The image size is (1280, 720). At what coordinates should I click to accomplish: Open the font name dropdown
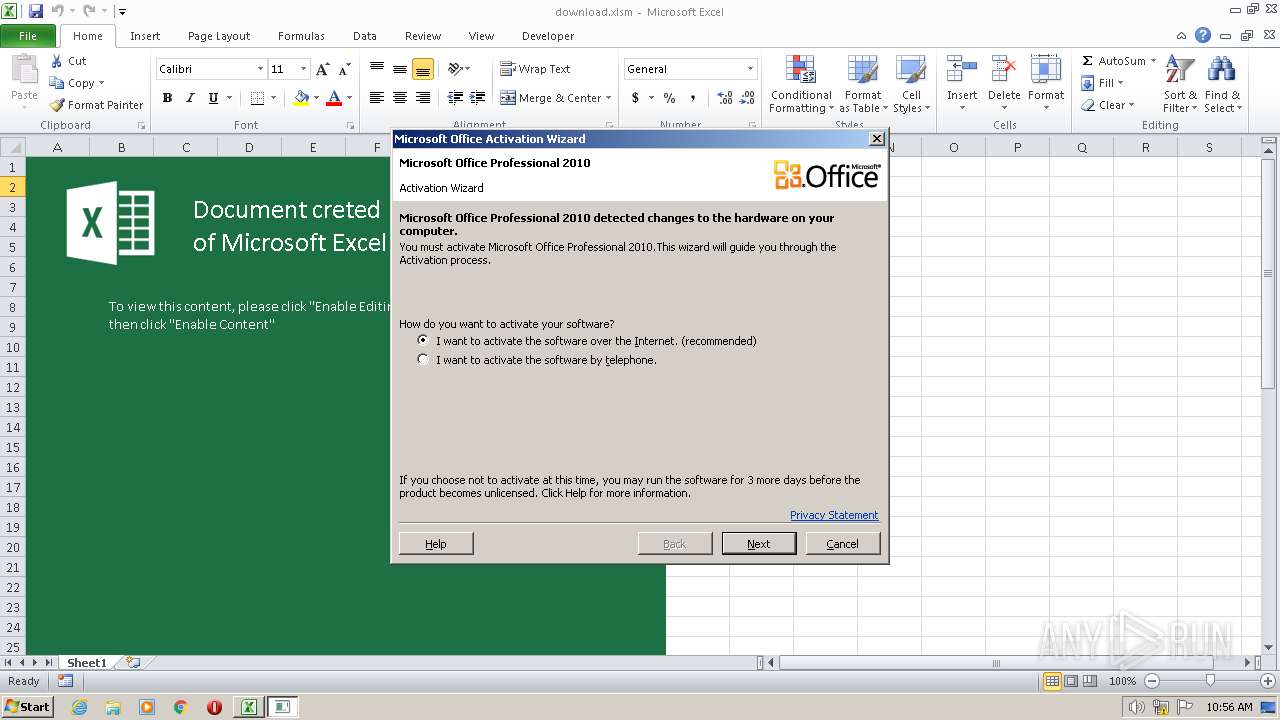[x=260, y=69]
